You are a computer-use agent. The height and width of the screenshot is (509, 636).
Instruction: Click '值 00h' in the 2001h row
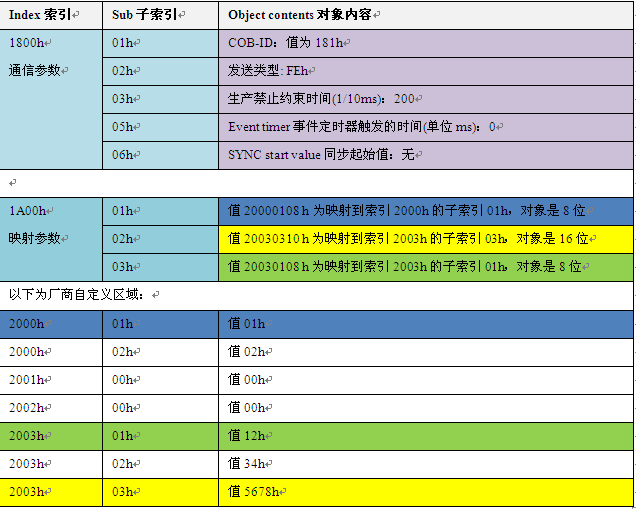tap(426, 380)
